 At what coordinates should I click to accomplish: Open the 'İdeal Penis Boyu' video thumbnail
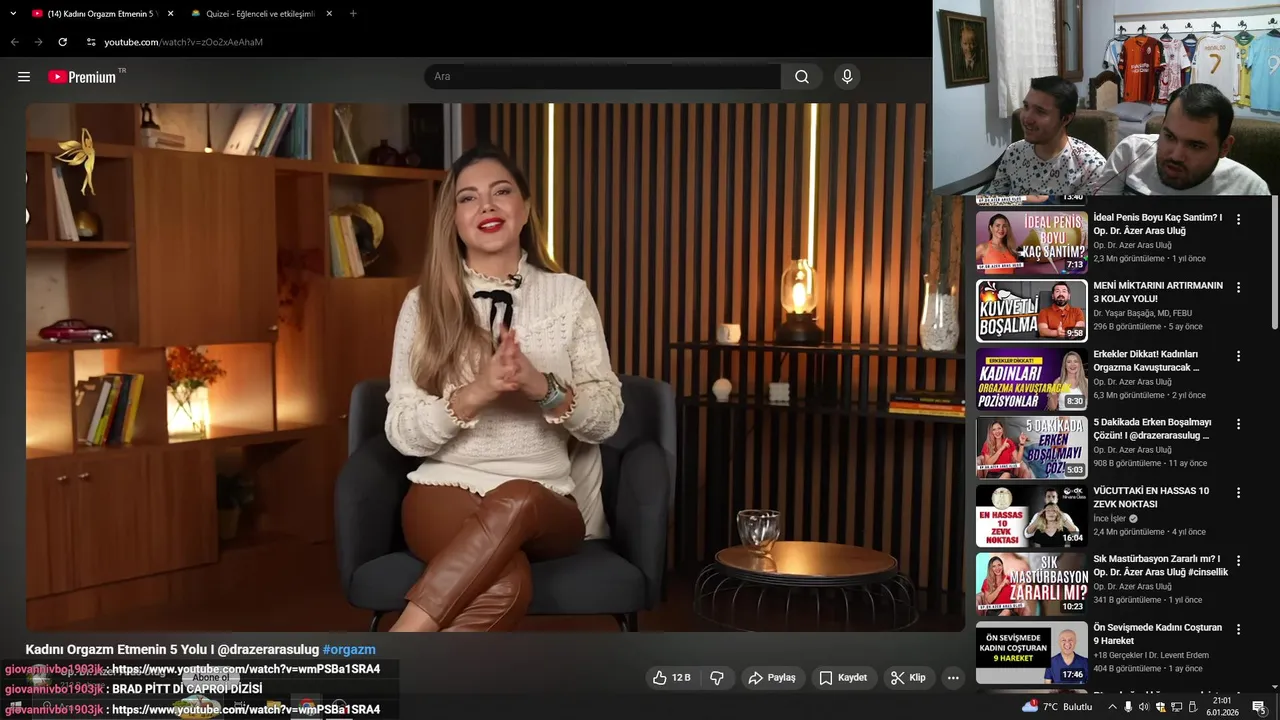point(1031,242)
